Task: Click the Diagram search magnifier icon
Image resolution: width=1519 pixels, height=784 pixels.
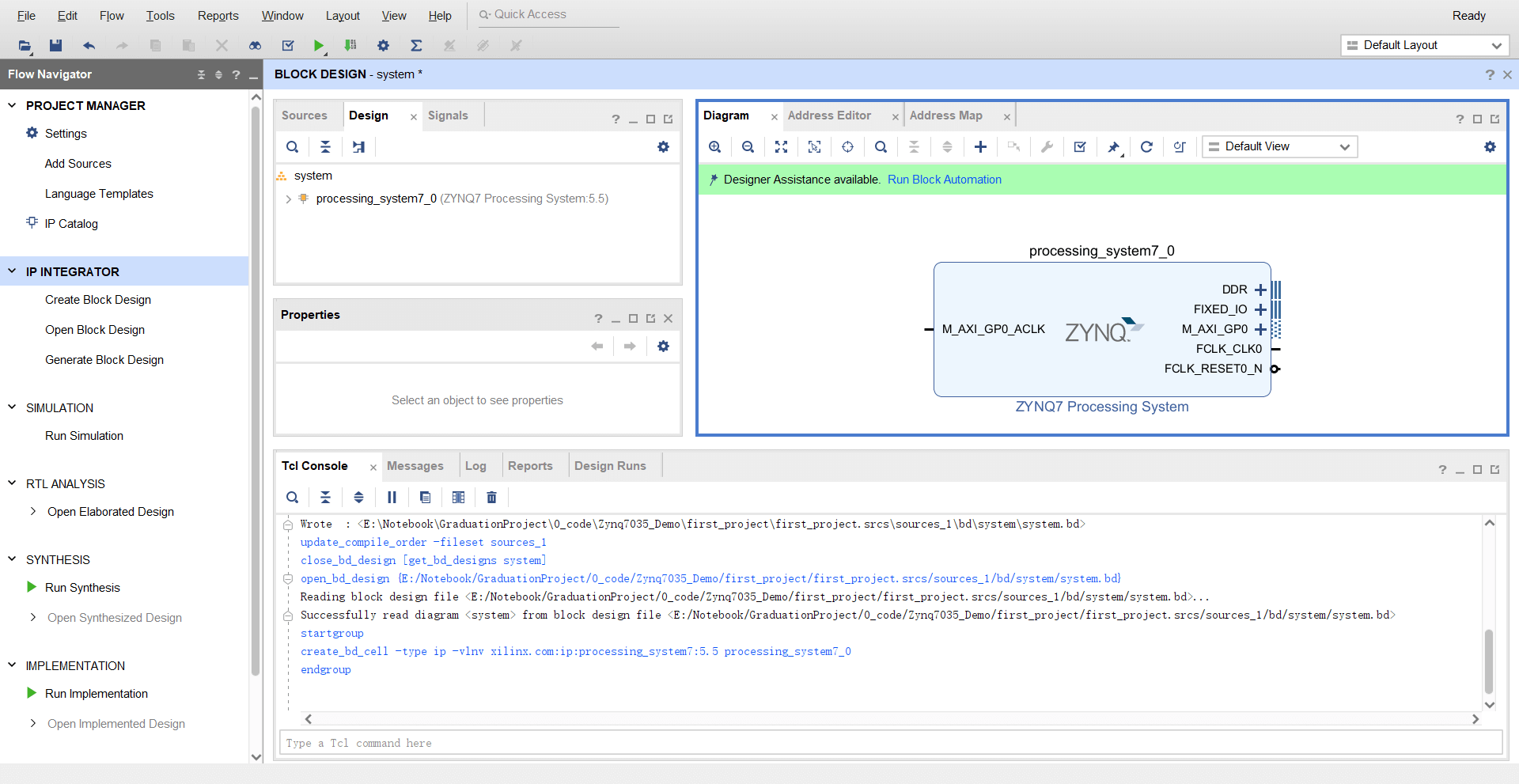Action: coord(881,146)
